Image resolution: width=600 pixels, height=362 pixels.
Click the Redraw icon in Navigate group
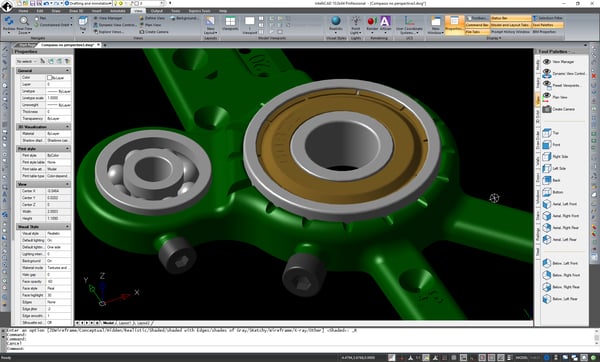(9, 21)
